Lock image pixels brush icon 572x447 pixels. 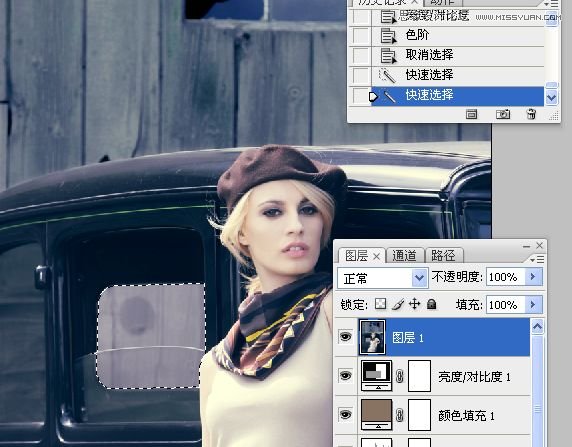tap(398, 304)
